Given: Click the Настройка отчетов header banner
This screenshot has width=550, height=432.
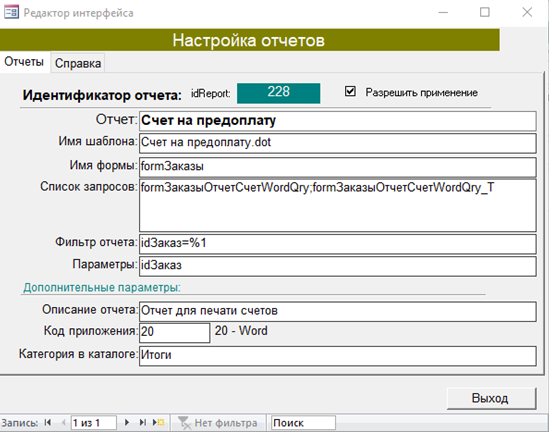Looking at the screenshot, I should (249, 40).
